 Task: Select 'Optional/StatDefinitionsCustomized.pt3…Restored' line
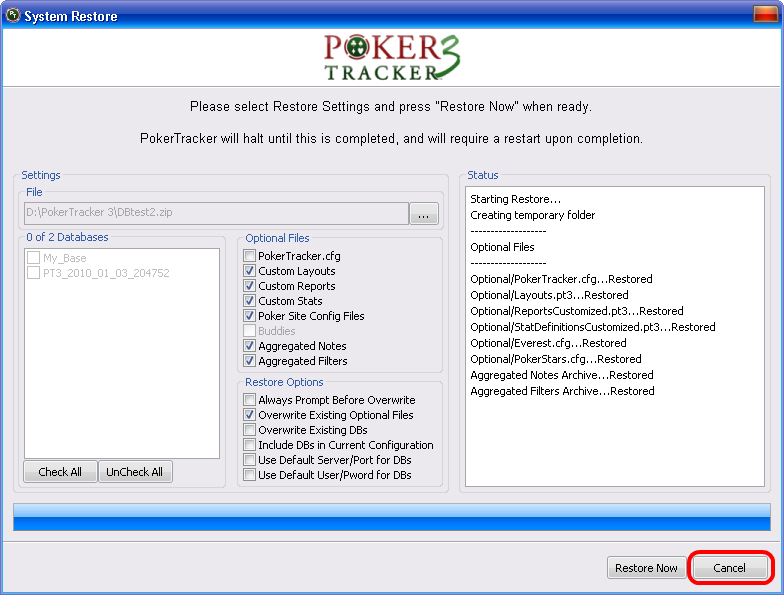tap(592, 327)
